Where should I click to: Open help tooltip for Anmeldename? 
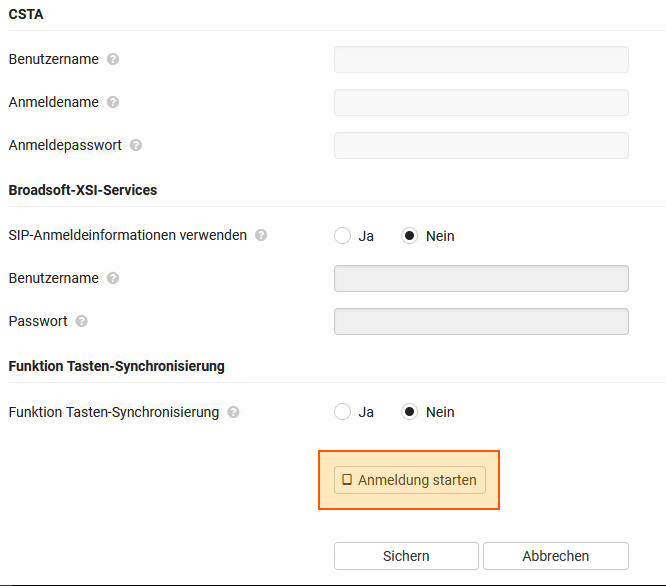[113, 102]
